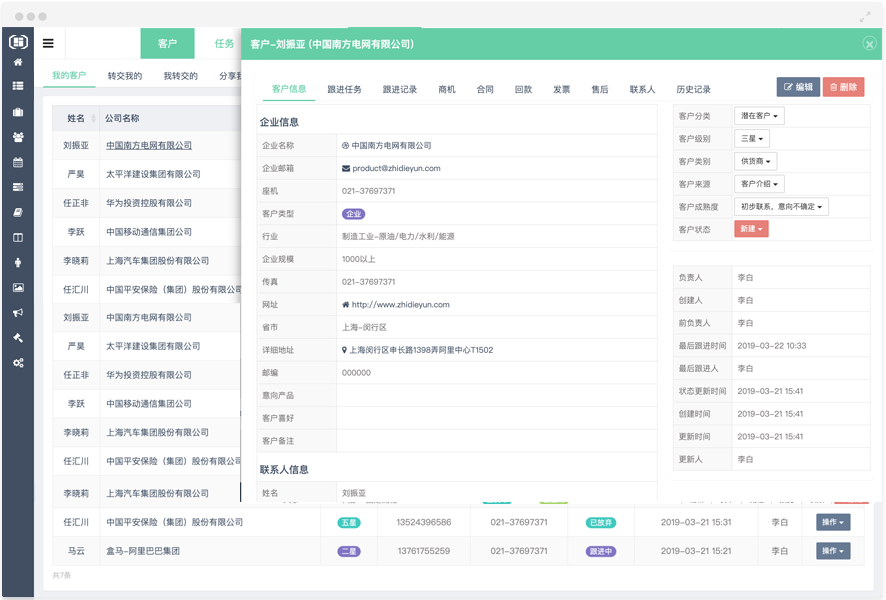Open the calendar icon in sidebar
Viewport: 886px width, 600px height.
click(18, 162)
